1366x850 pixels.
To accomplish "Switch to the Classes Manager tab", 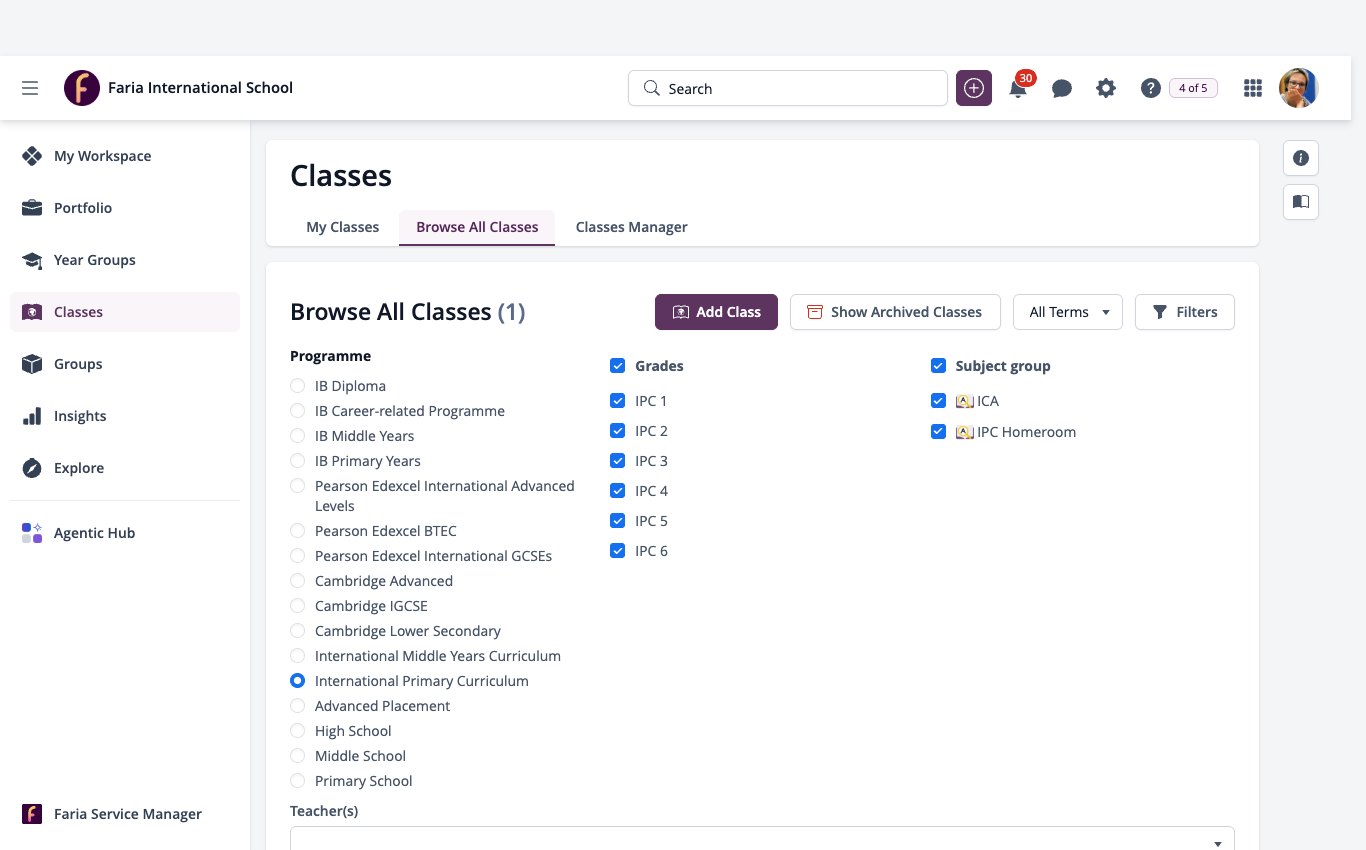I will 632,227.
